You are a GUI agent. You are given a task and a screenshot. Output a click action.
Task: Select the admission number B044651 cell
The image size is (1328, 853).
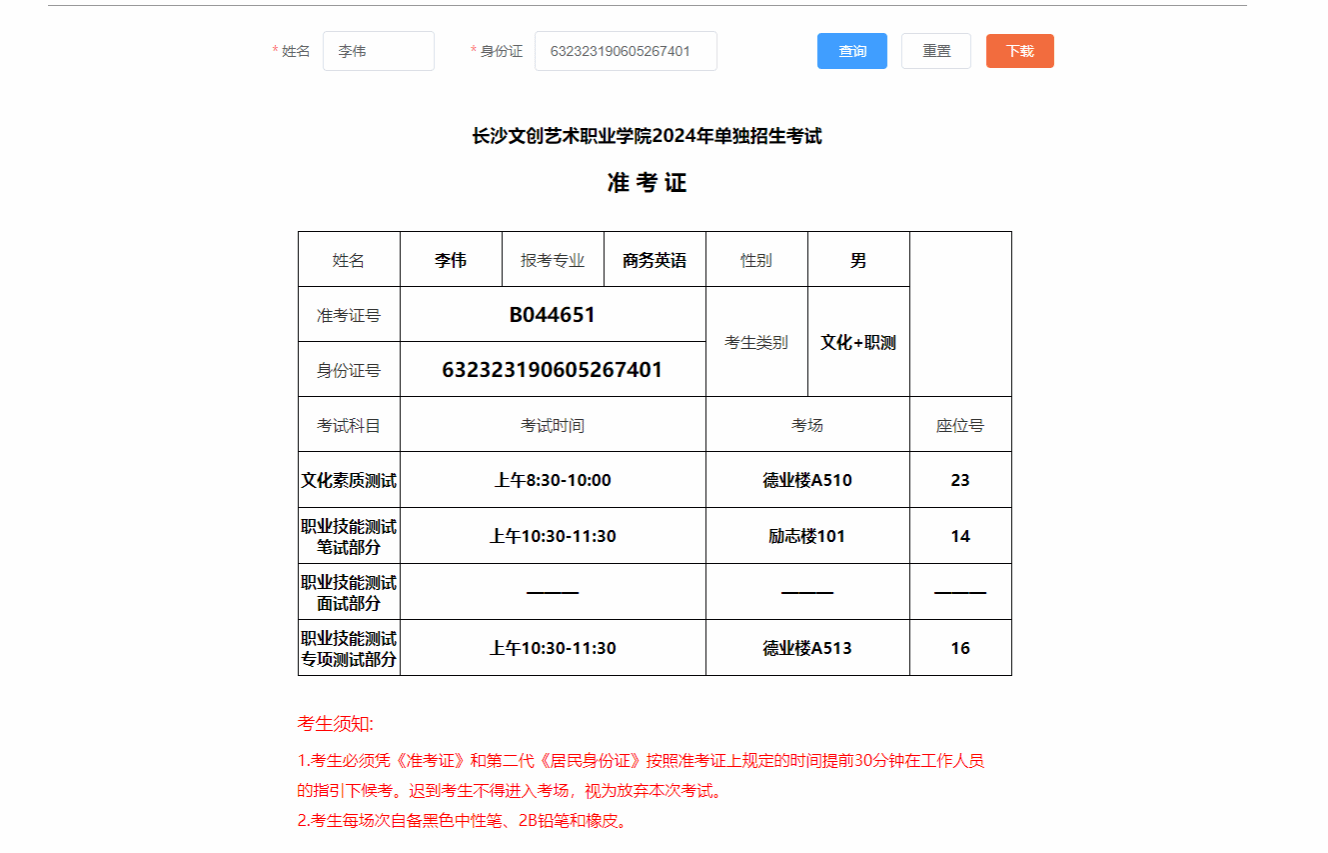pos(552,315)
